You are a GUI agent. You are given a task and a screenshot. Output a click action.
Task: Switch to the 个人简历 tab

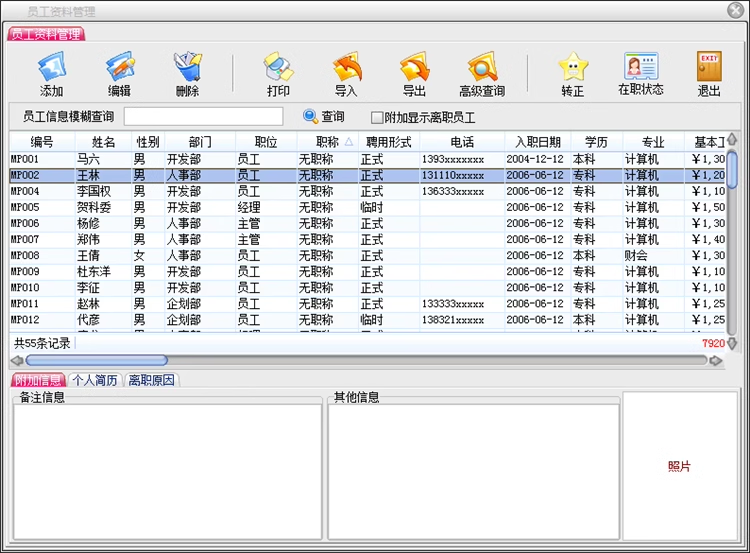coord(95,380)
